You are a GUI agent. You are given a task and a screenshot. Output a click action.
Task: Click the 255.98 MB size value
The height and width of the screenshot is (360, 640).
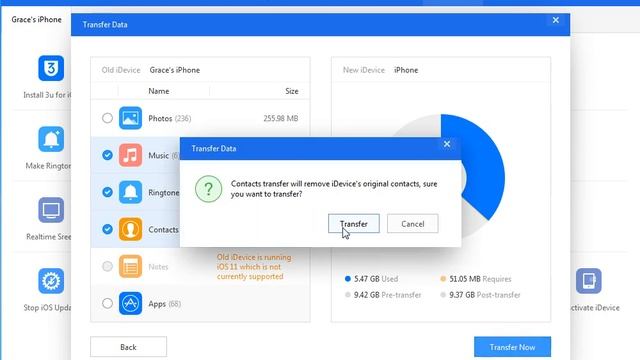click(280, 118)
